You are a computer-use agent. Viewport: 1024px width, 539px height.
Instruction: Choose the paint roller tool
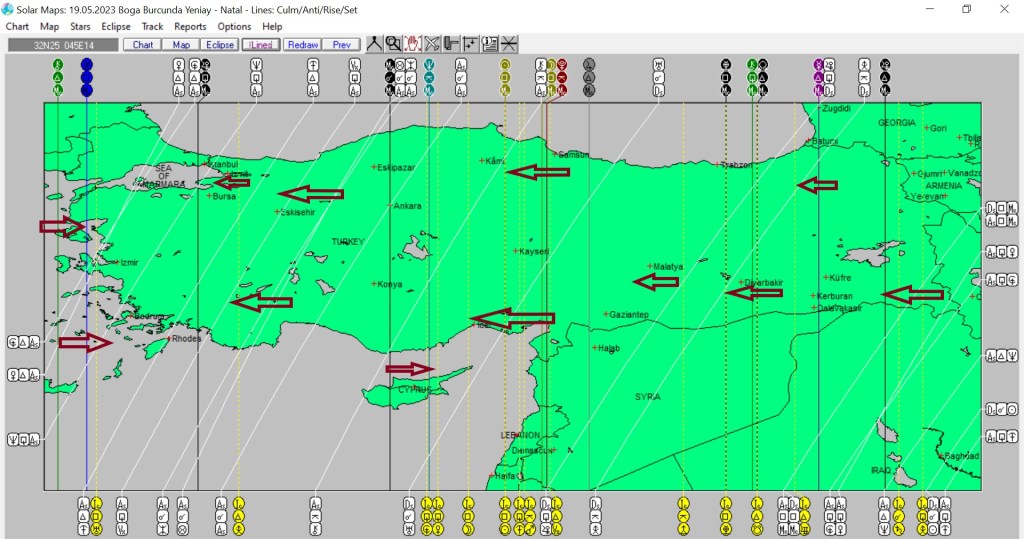[451, 44]
